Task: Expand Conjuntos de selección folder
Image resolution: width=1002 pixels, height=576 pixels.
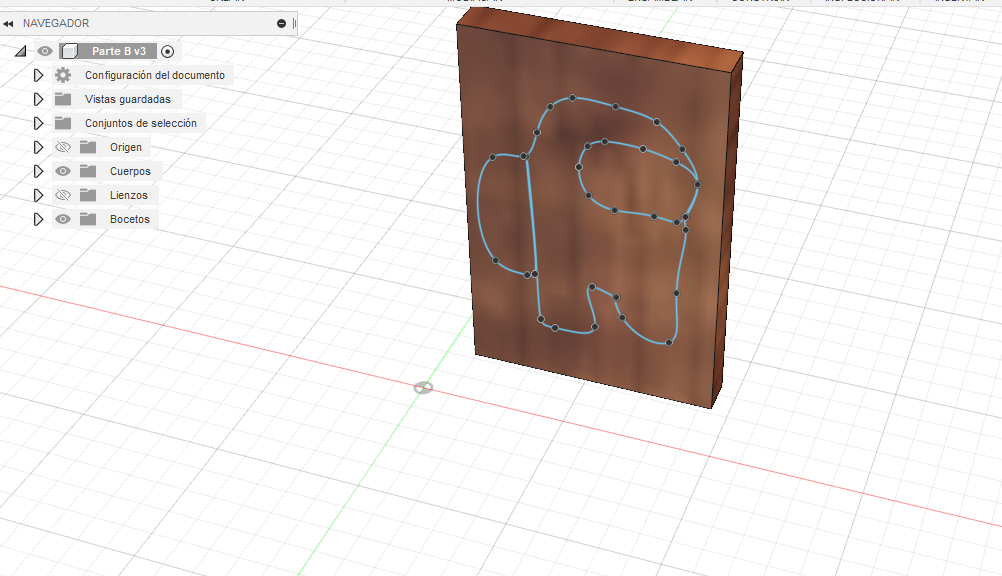Action: tap(38, 123)
